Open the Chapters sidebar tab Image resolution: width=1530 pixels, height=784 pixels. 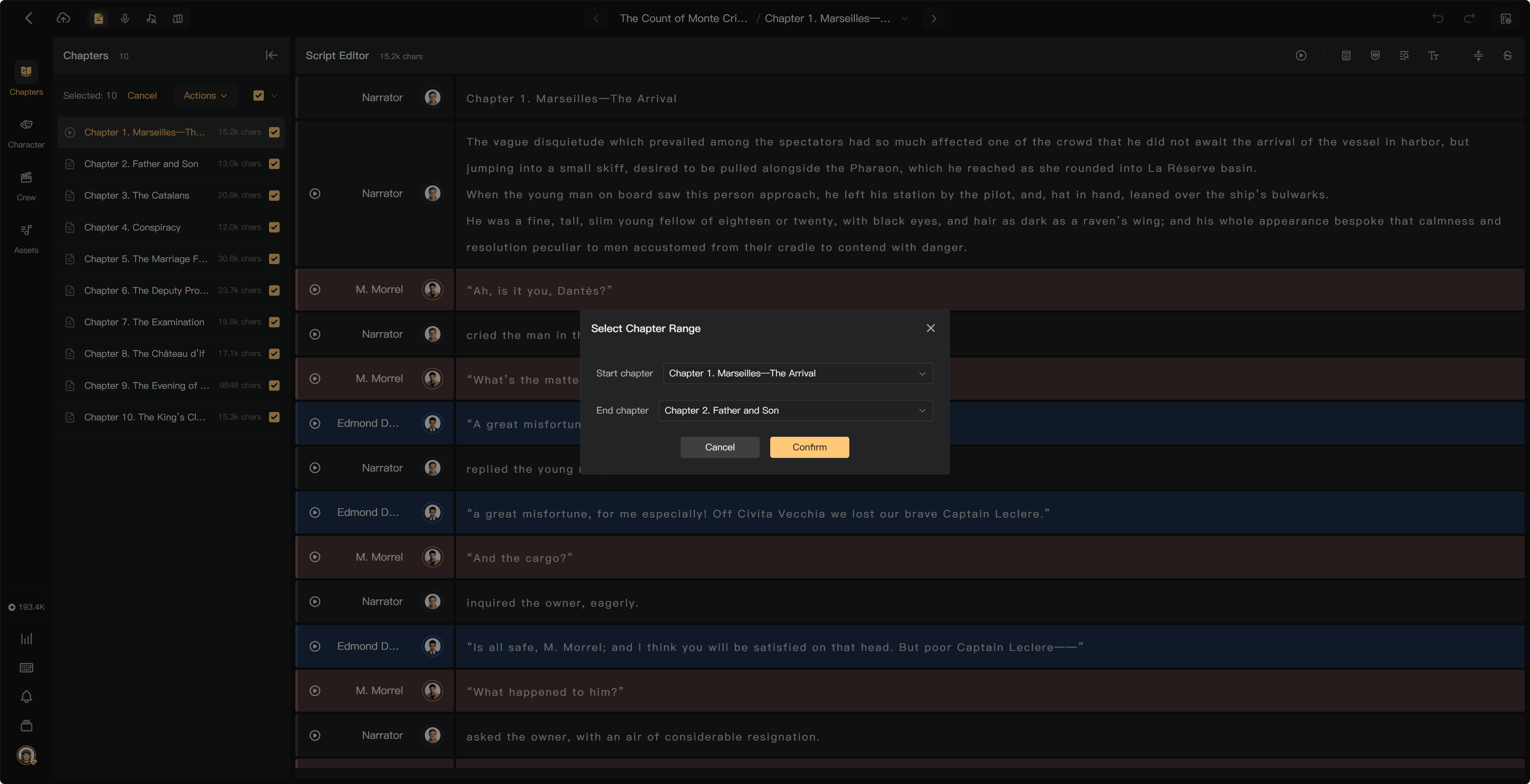26,80
